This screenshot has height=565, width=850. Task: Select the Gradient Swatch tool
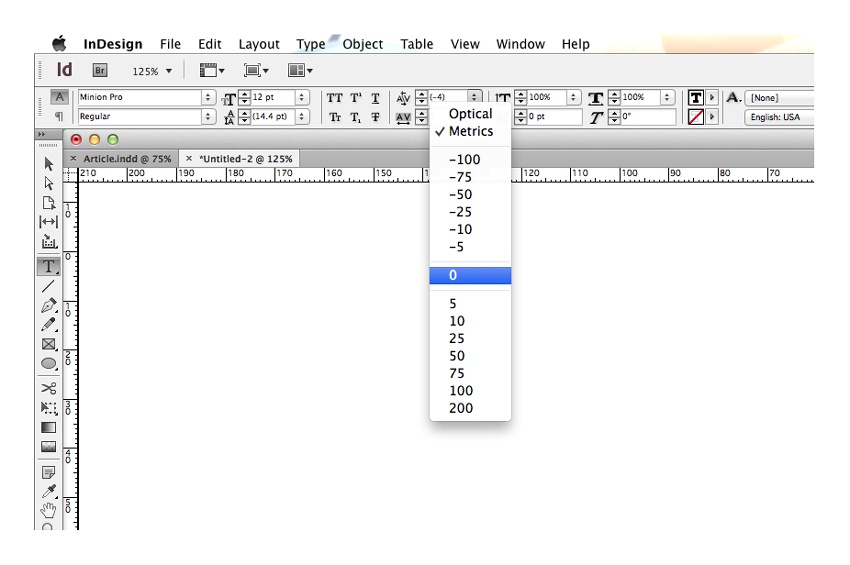[x=48, y=427]
